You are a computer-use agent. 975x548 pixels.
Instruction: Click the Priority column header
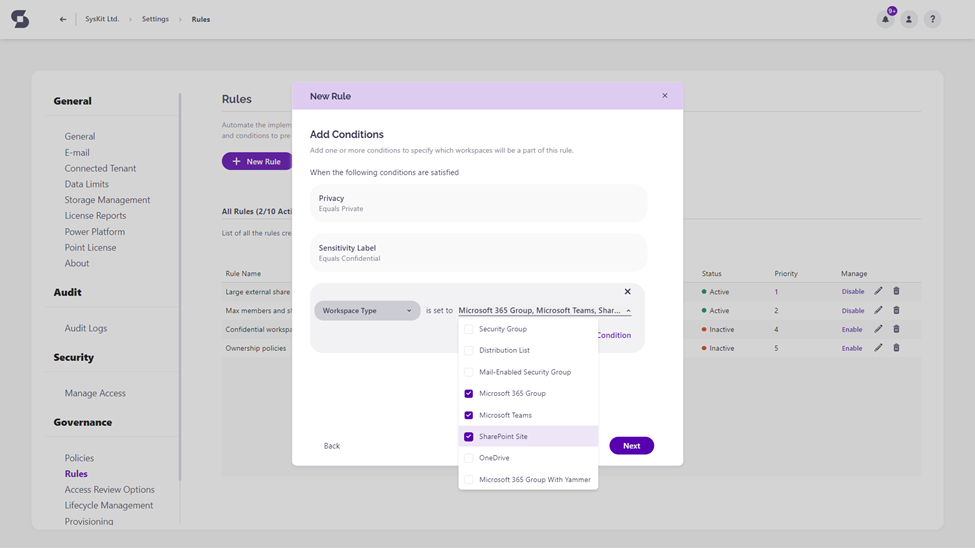tap(786, 274)
